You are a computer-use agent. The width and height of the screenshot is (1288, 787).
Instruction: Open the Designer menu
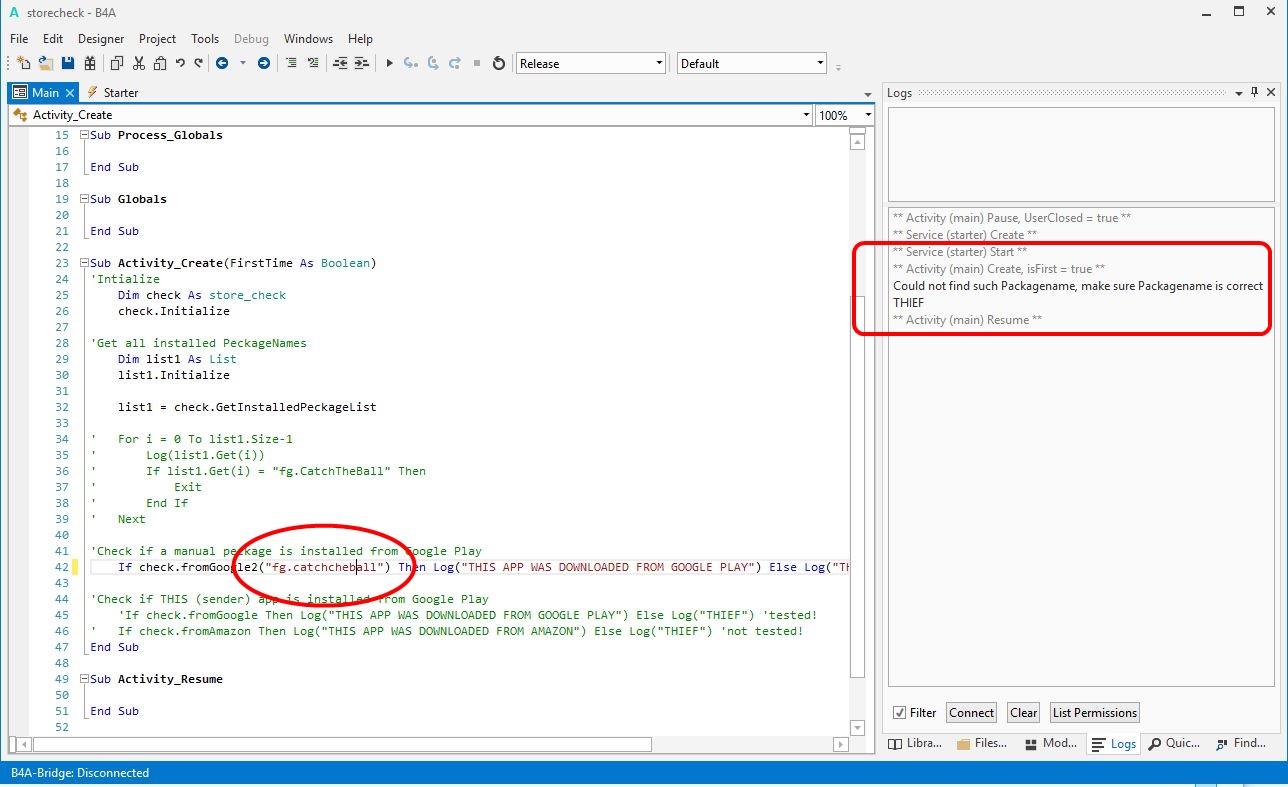pos(101,39)
